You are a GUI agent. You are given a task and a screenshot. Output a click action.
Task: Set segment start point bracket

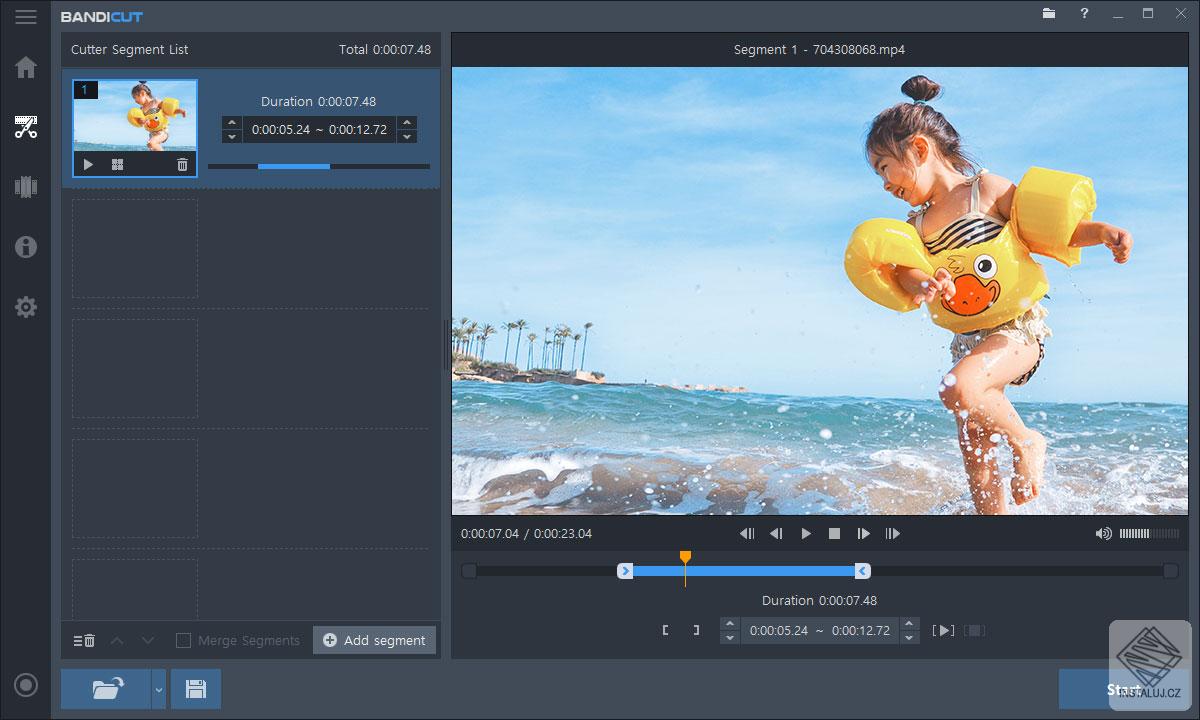point(665,630)
